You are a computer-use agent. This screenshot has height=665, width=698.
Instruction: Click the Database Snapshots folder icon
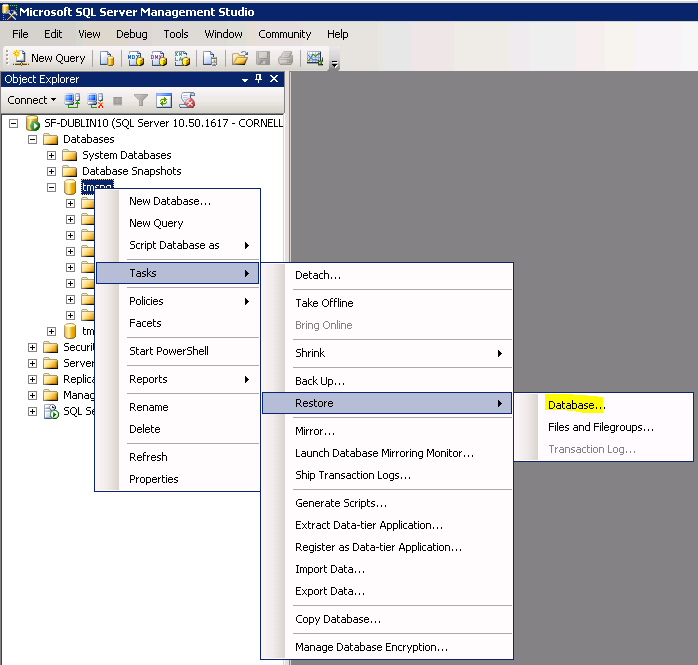tap(70, 171)
